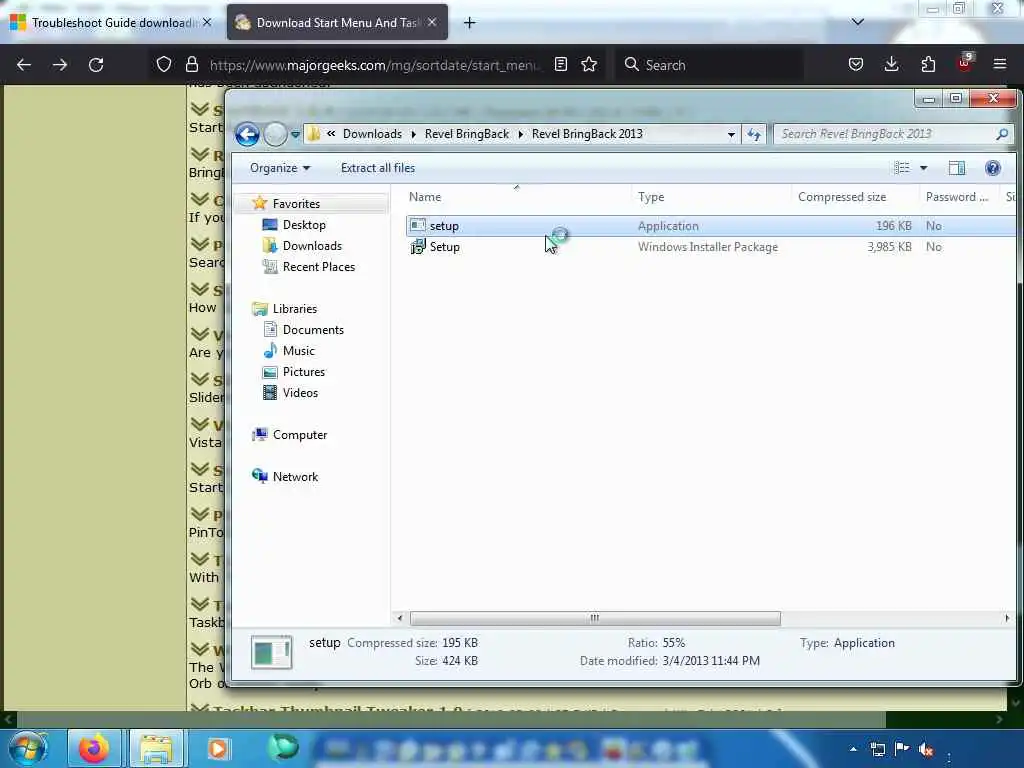Viewport: 1024px width, 768px height.
Task: Switch to Troubleshoot Guide tab
Action: 111,22
